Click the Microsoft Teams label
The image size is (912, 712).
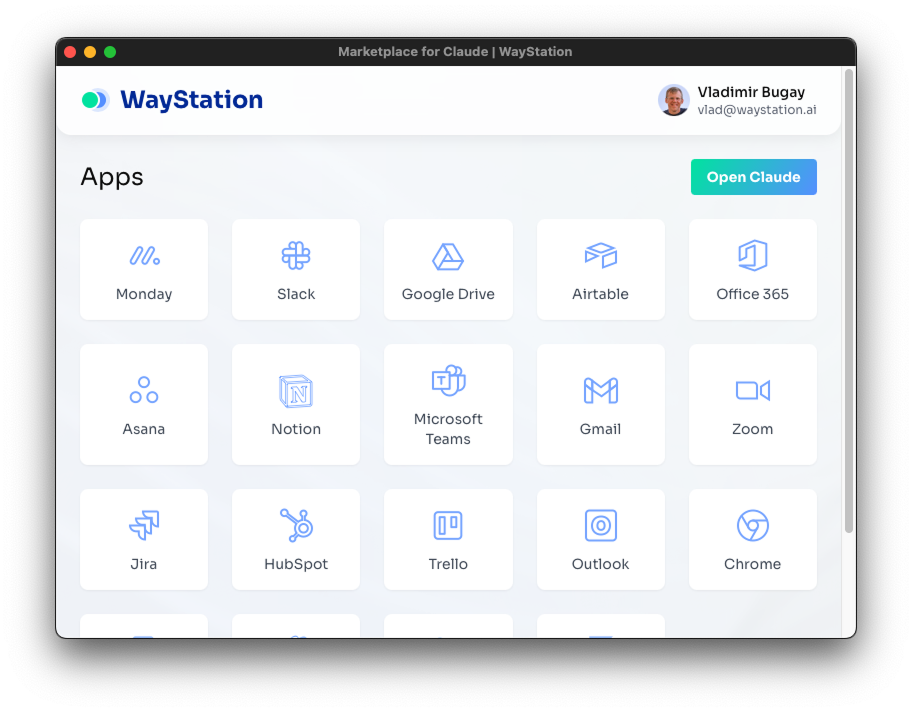pyautogui.click(x=448, y=429)
